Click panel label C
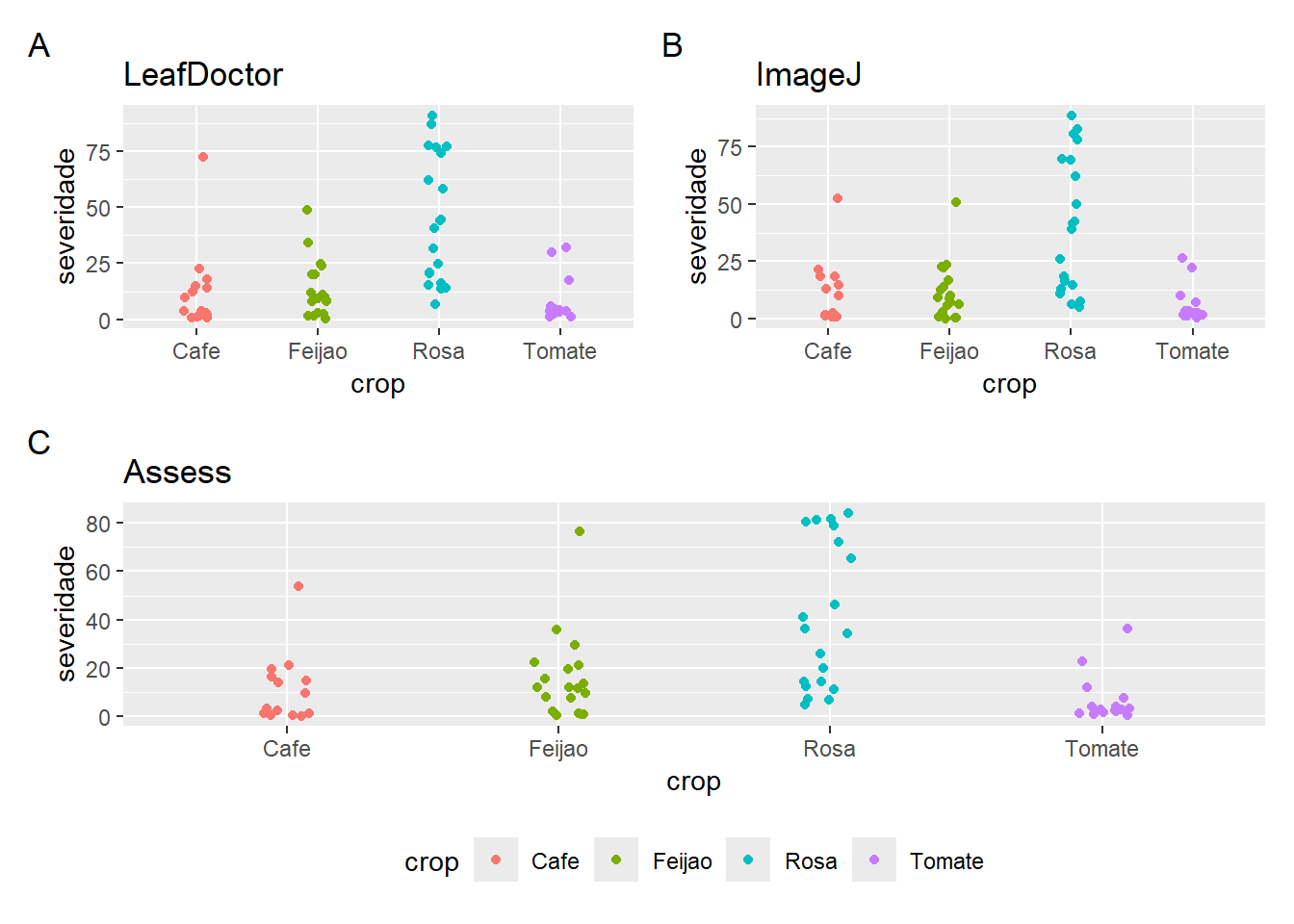 click(x=39, y=443)
